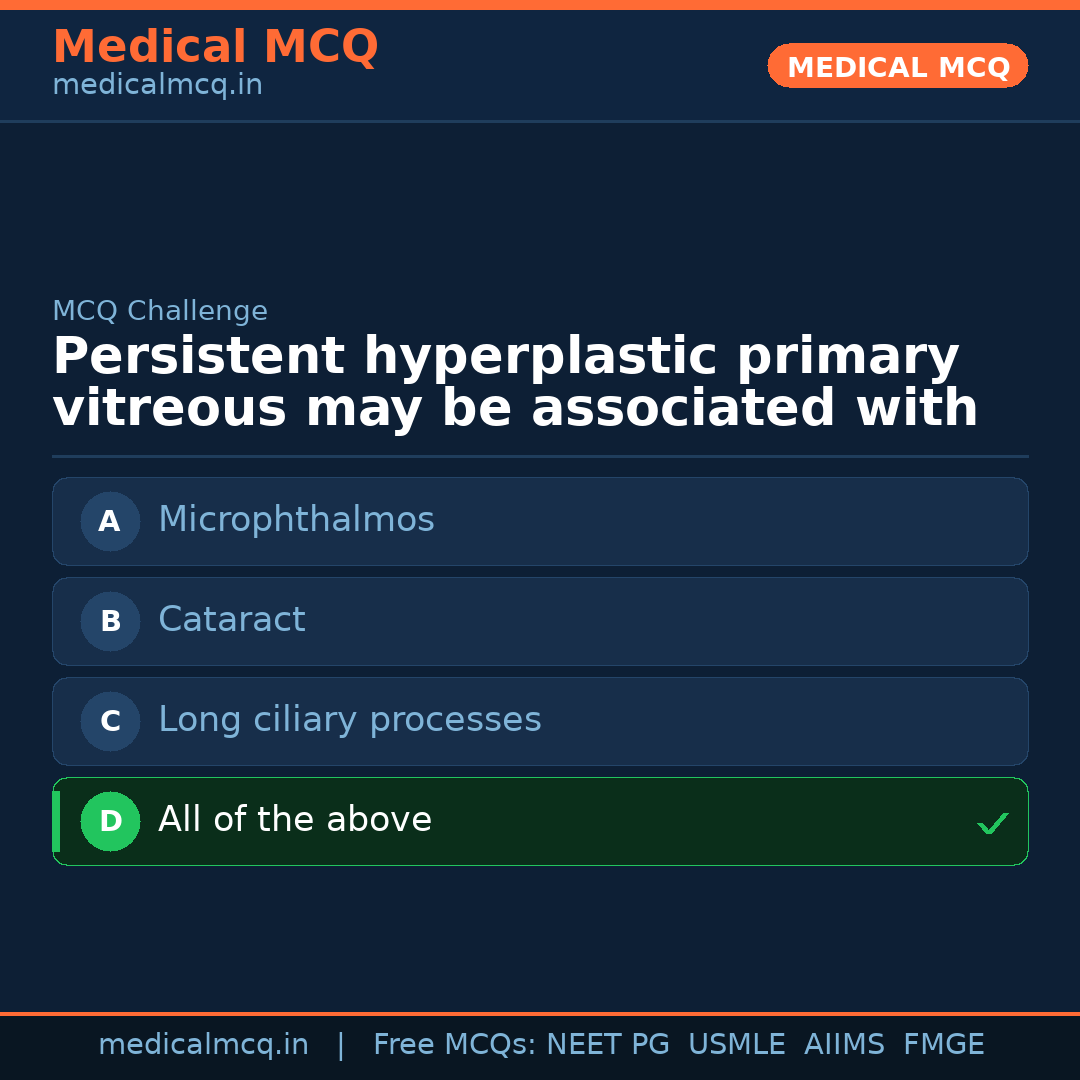Click AIIMS in the footer
This screenshot has width=1080, height=1080.
[x=844, y=1045]
